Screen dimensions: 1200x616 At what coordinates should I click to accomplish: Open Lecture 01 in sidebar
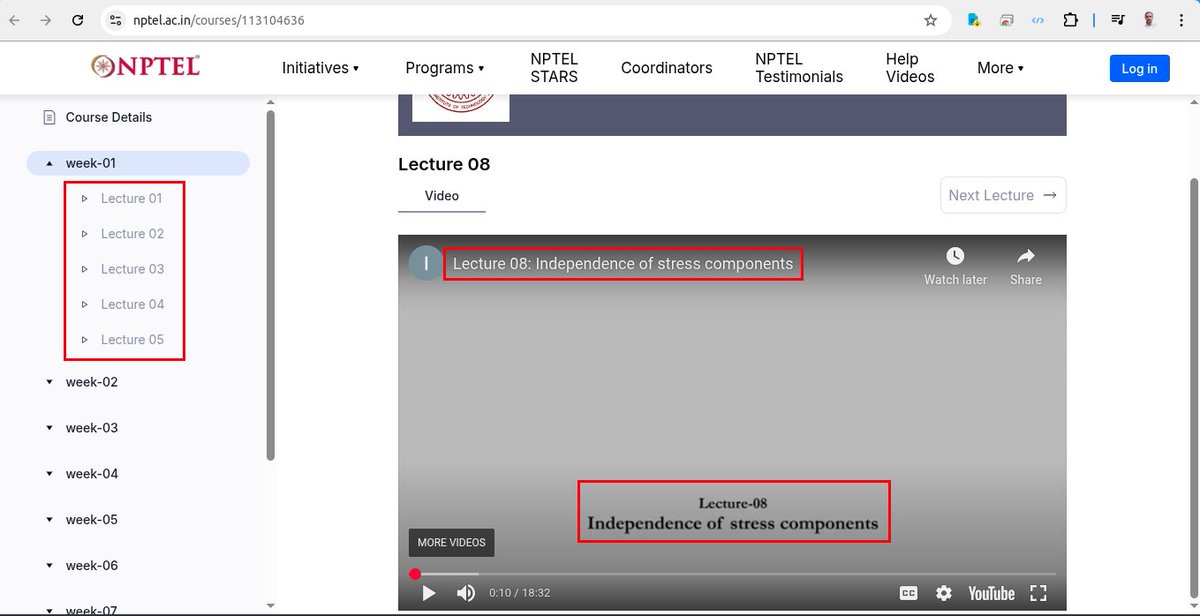pyautogui.click(x=132, y=198)
